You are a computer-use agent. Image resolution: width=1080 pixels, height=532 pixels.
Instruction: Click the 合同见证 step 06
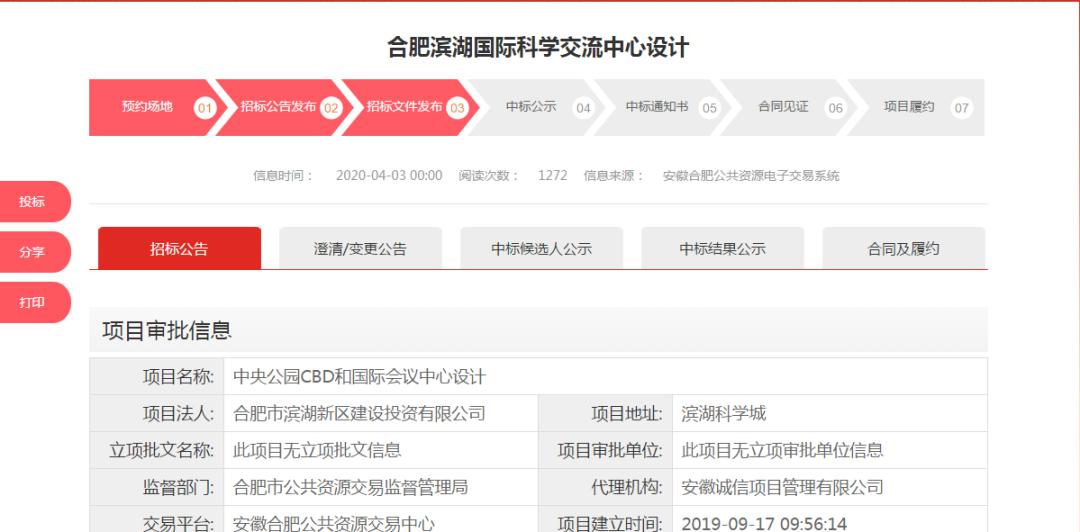pos(788,108)
